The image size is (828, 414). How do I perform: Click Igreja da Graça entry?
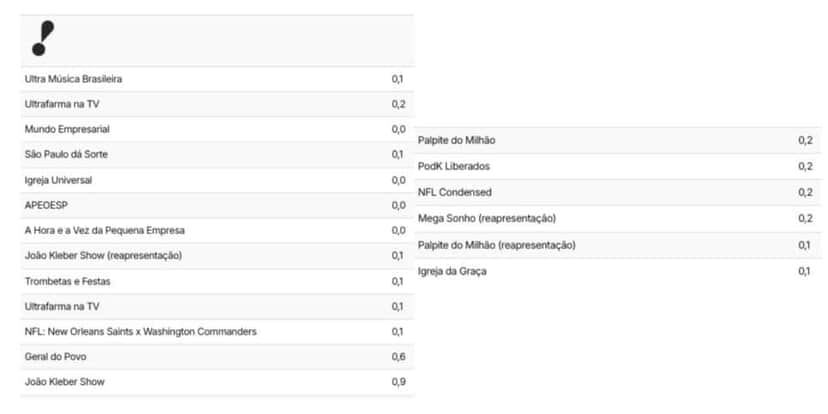618,271
